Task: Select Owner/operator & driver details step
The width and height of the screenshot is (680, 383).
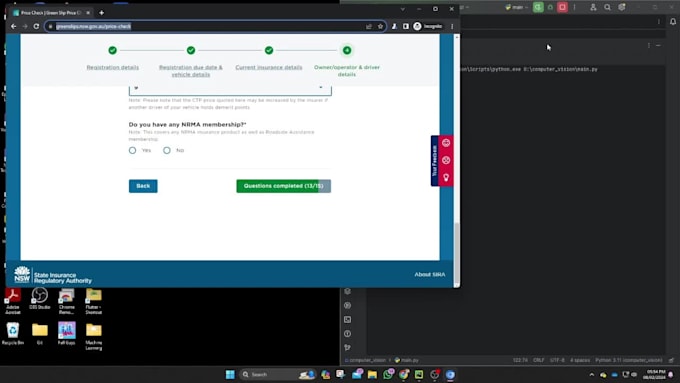Action: pos(347,71)
